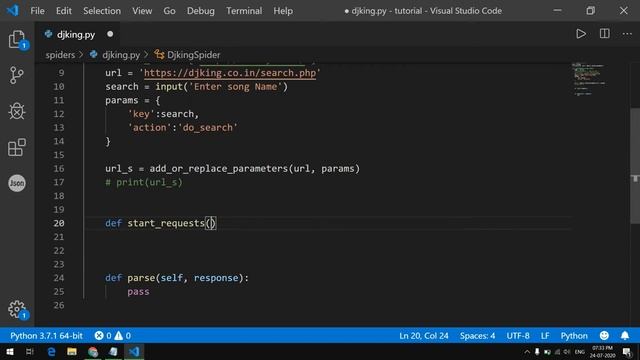The image size is (640, 360).
Task: Open File Explorer from taskbar
Action: (x=72, y=351)
